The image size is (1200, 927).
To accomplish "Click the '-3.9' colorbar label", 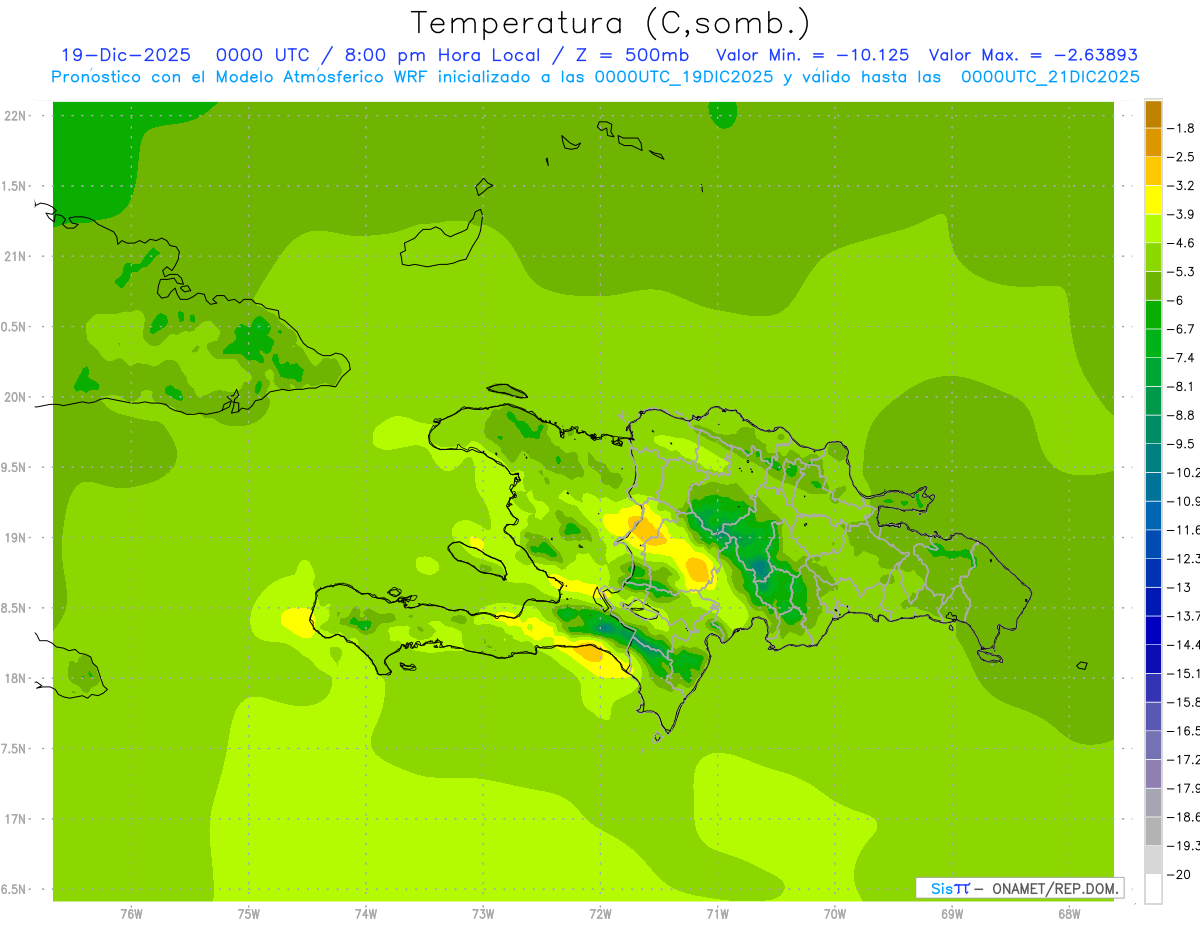I will point(1182,214).
